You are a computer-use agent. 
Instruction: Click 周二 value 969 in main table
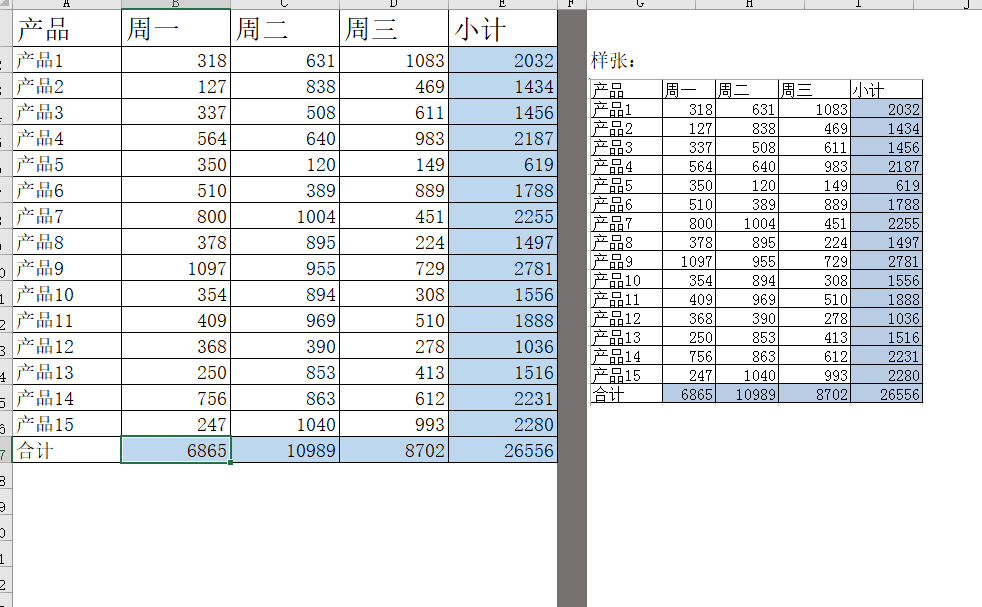285,320
